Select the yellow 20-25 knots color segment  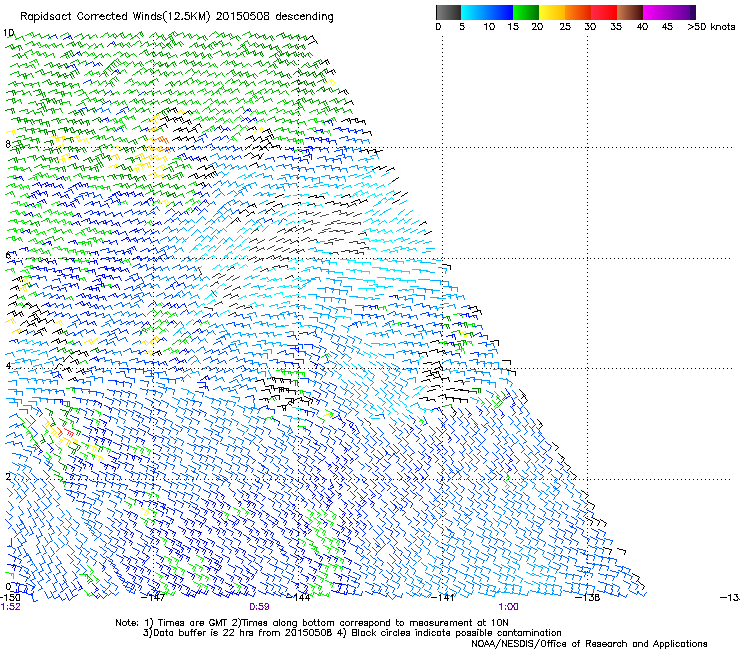(x=552, y=12)
